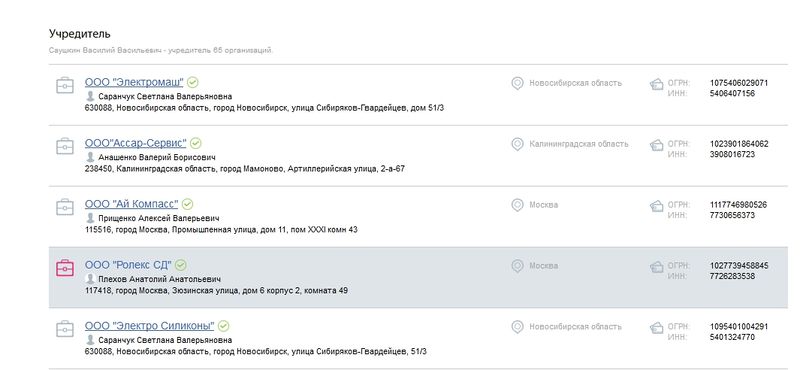This screenshot has width=800, height=370.
Task: Click the ID card icon in Ассар-Сервис row
Action: click(657, 145)
